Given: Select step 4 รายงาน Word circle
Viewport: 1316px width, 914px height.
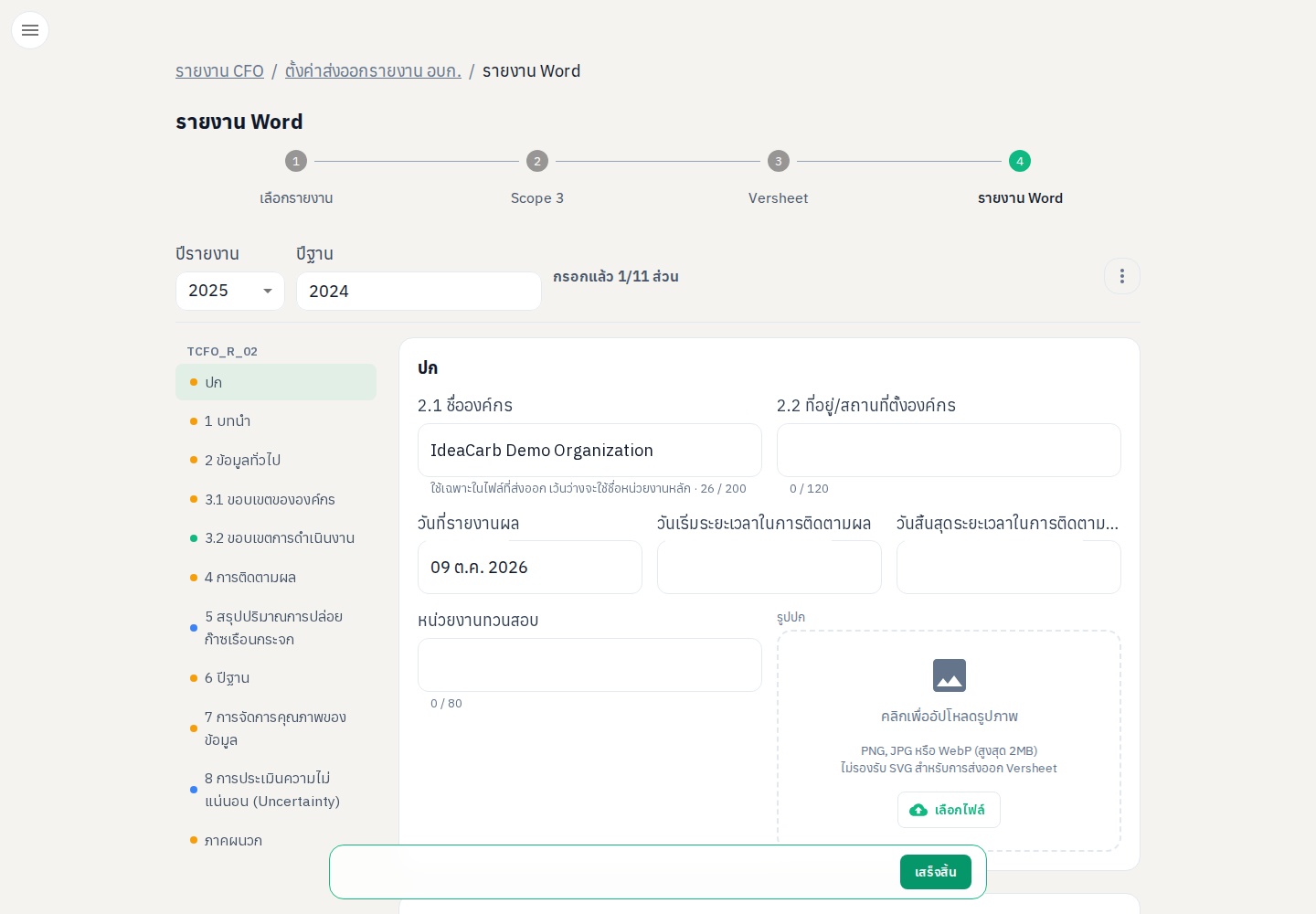Looking at the screenshot, I should [1020, 161].
